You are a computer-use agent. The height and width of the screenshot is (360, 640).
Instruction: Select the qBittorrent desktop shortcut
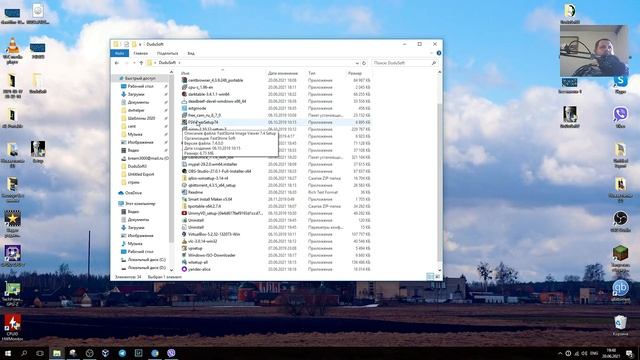(x=620, y=291)
